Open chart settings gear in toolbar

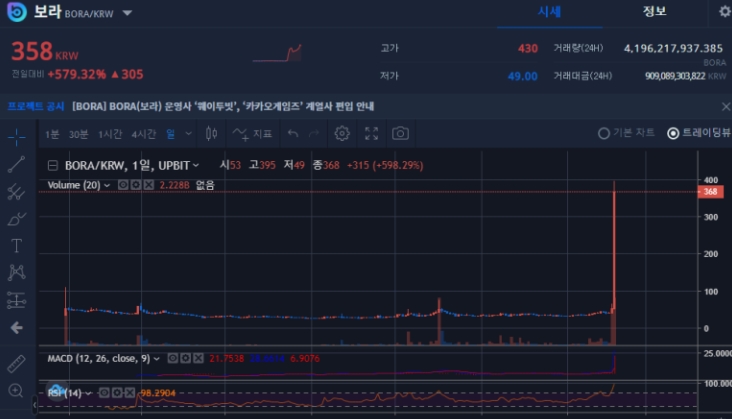(x=342, y=133)
